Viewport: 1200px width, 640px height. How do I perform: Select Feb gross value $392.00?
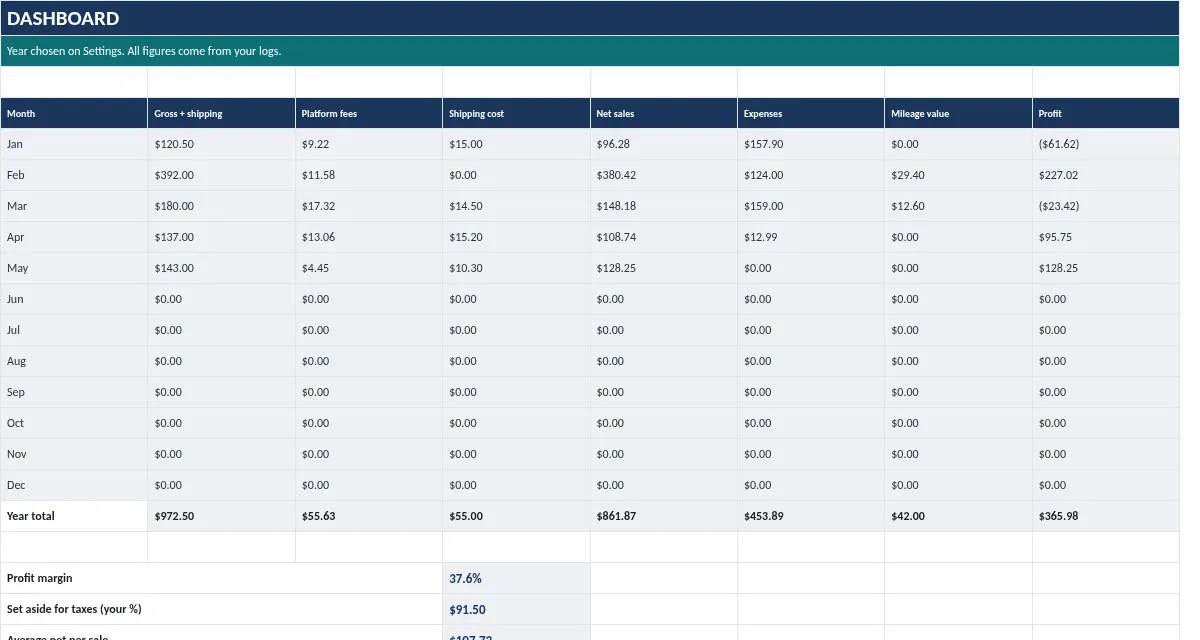pyautogui.click(x=221, y=175)
